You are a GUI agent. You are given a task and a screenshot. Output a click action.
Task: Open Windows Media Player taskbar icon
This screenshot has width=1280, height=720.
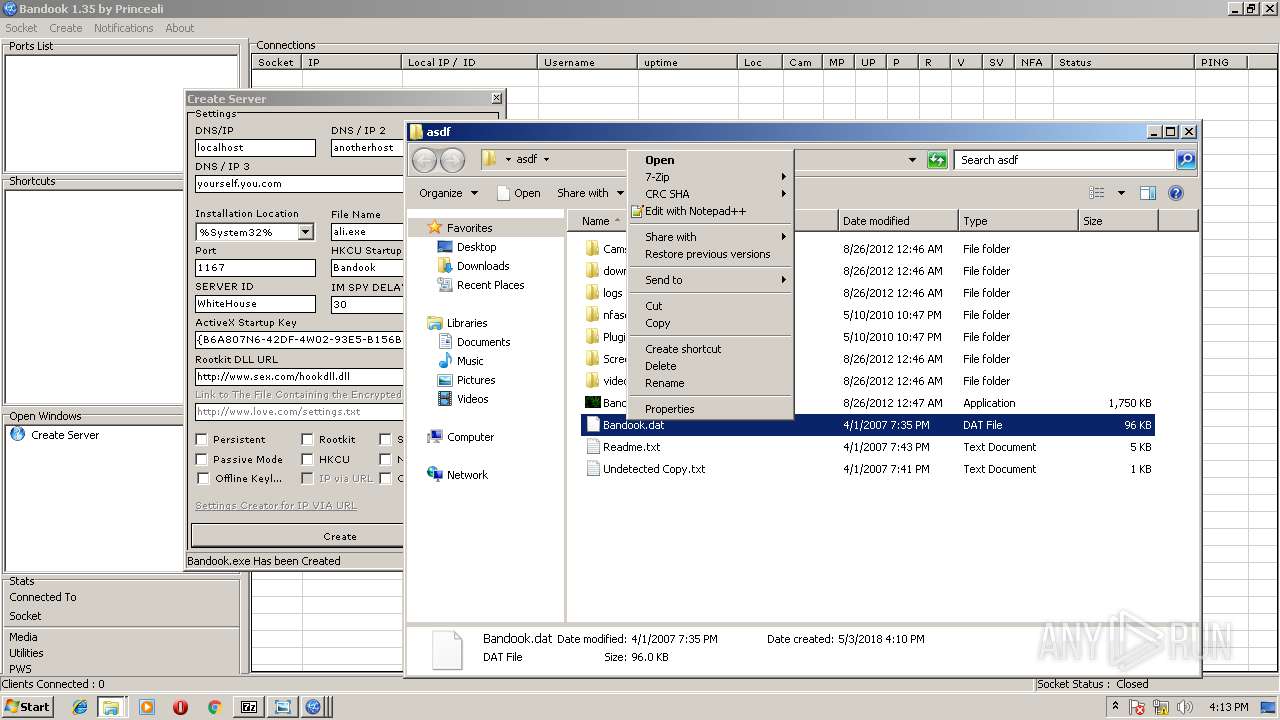(147, 707)
